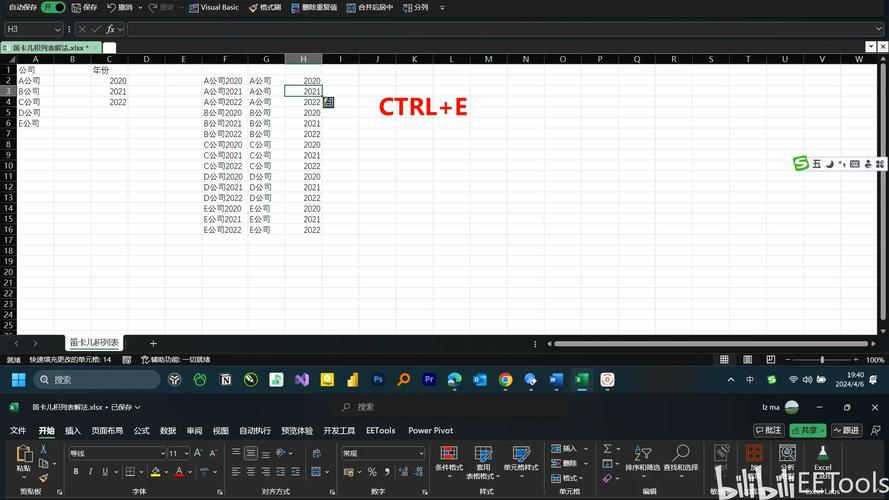The width and height of the screenshot is (889, 500).
Task: Open Word from the taskbar
Action: (x=556, y=380)
